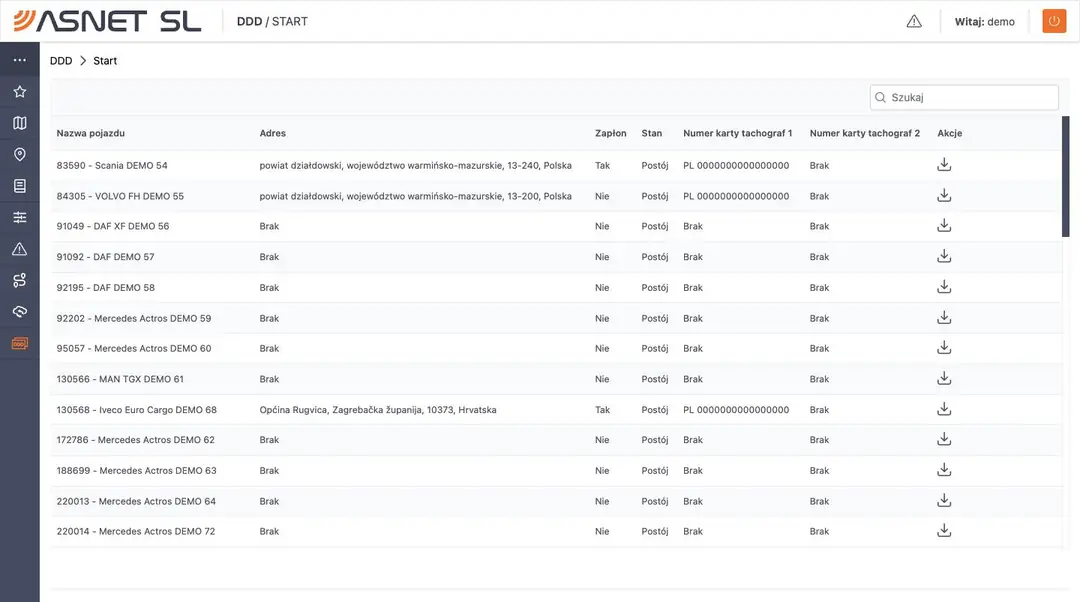
Task: Download DDD for DAF DEMO 57
Action: (944, 256)
